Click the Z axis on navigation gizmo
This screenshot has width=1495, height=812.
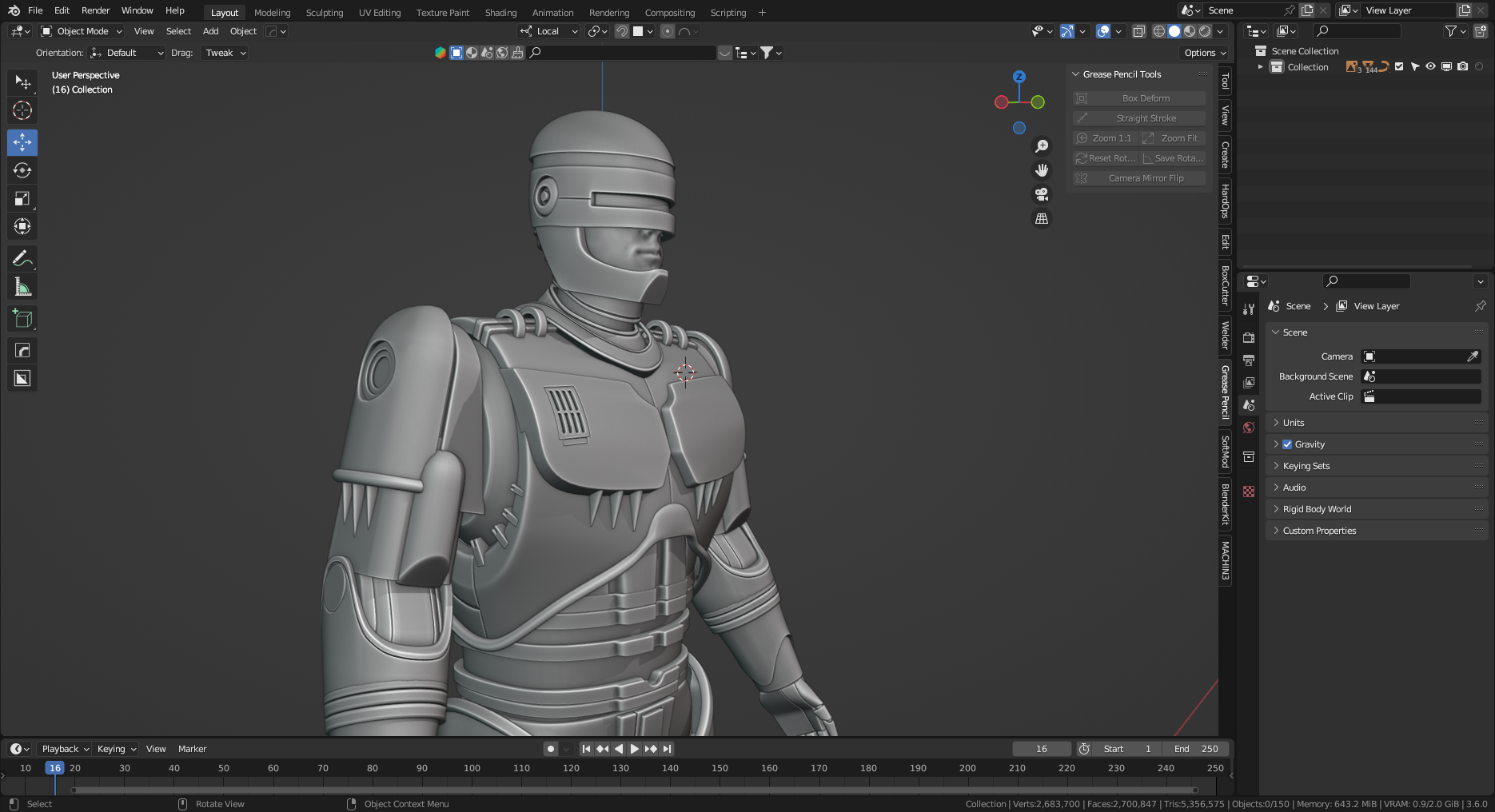click(x=1019, y=77)
